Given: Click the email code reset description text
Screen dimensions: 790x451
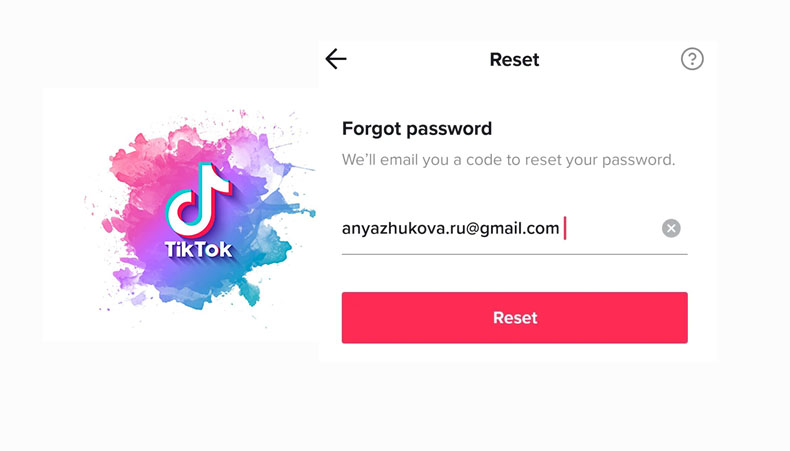Looking at the screenshot, I should (x=508, y=160).
